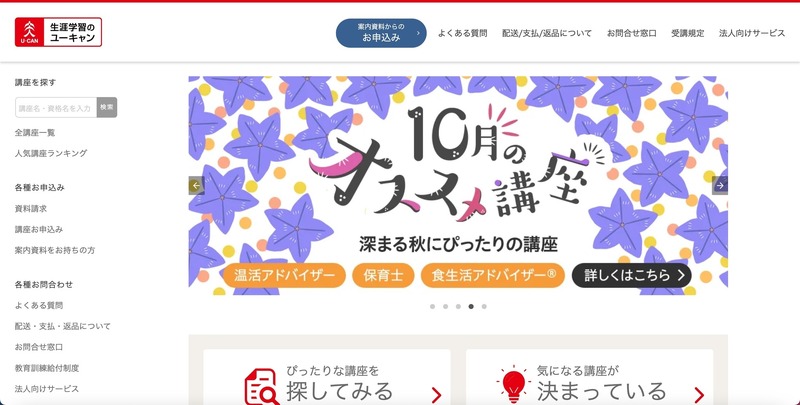The width and height of the screenshot is (800, 405).
Task: Click the 案内資料からのお申込み button
Action: pyautogui.click(x=381, y=33)
